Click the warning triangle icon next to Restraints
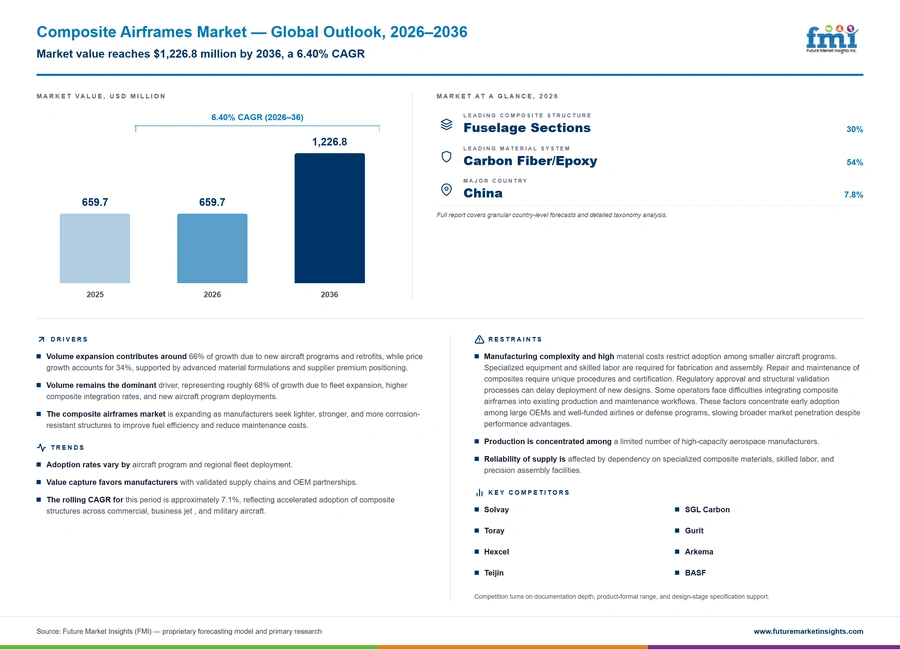Screen dimensions: 900x650 (x=479, y=339)
